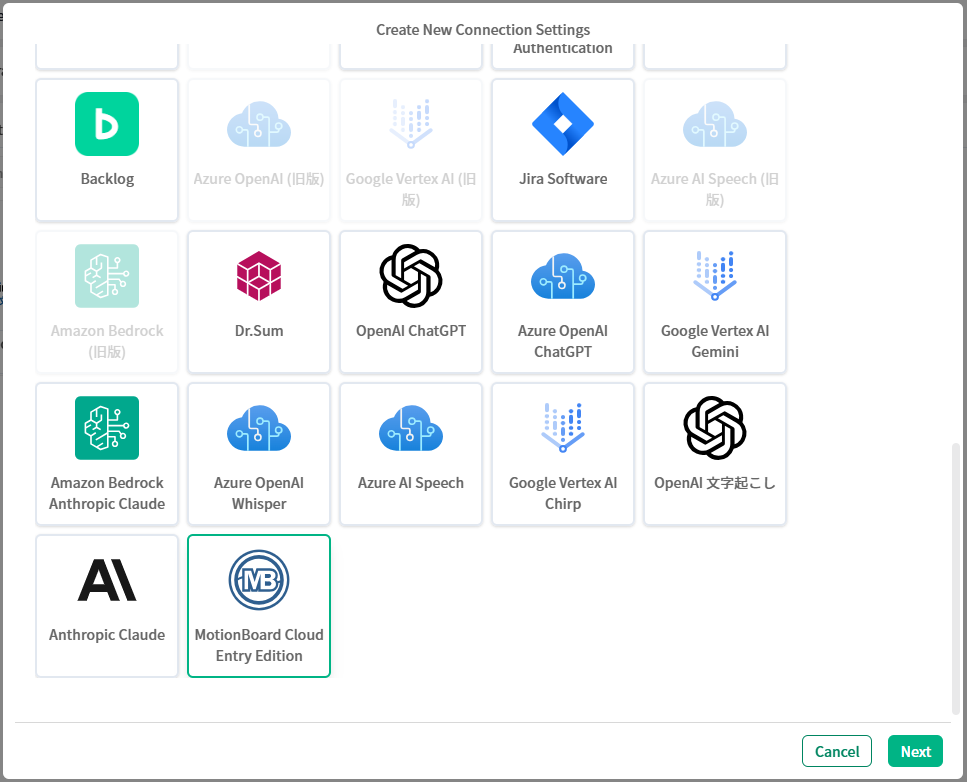
Task: Select the Anthropic Claude logo
Action: pos(107,581)
